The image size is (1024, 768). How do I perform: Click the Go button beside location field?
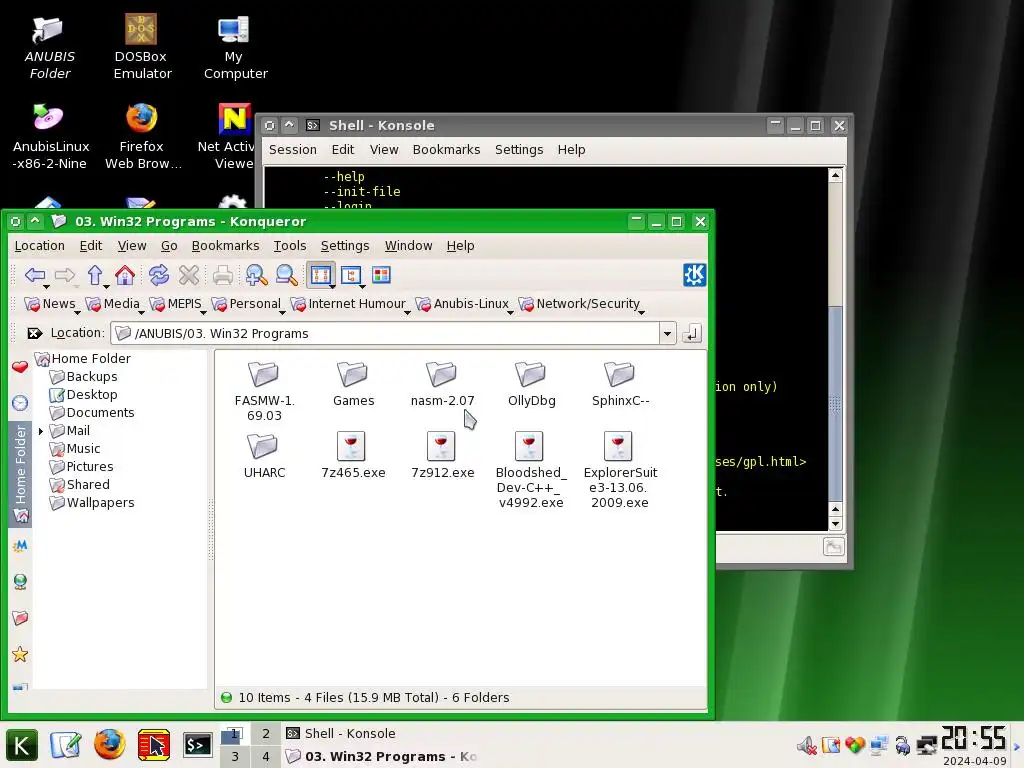692,334
